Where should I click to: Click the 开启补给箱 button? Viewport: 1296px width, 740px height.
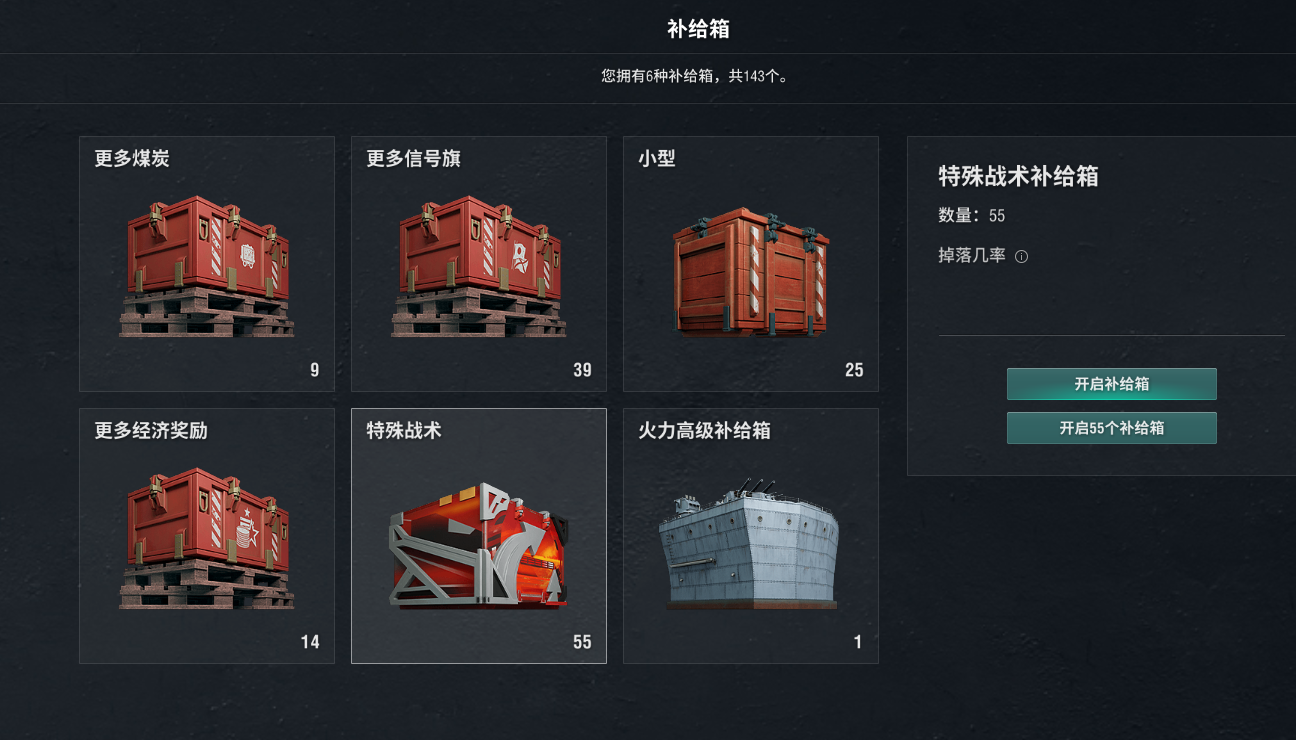click(x=1111, y=384)
